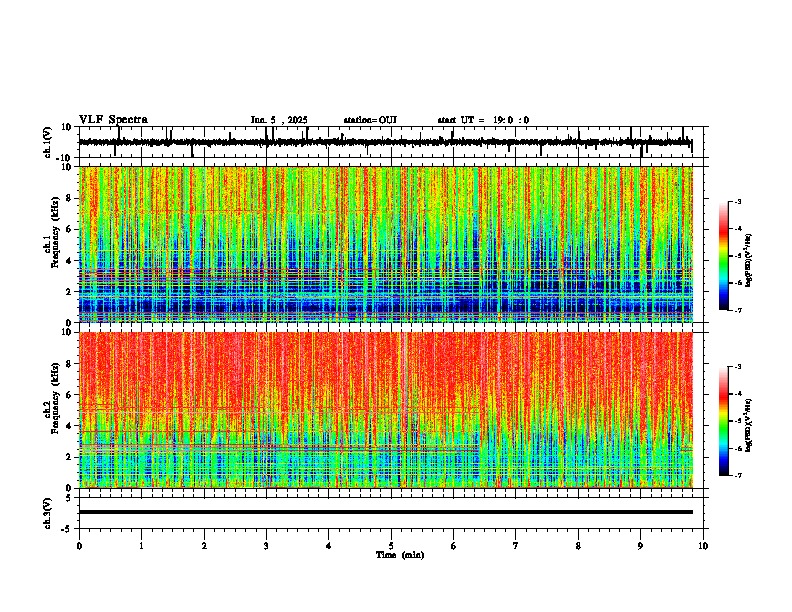Select the ch.1 colorbar "log(PSD)" label

point(749,260)
